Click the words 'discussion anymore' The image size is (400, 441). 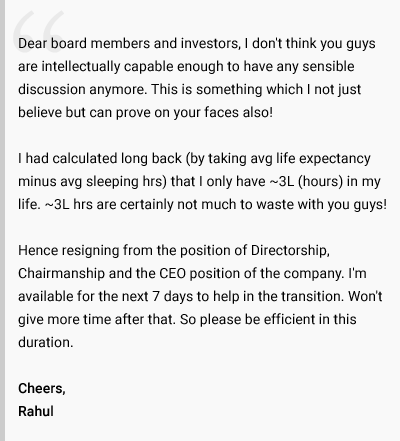point(82,90)
